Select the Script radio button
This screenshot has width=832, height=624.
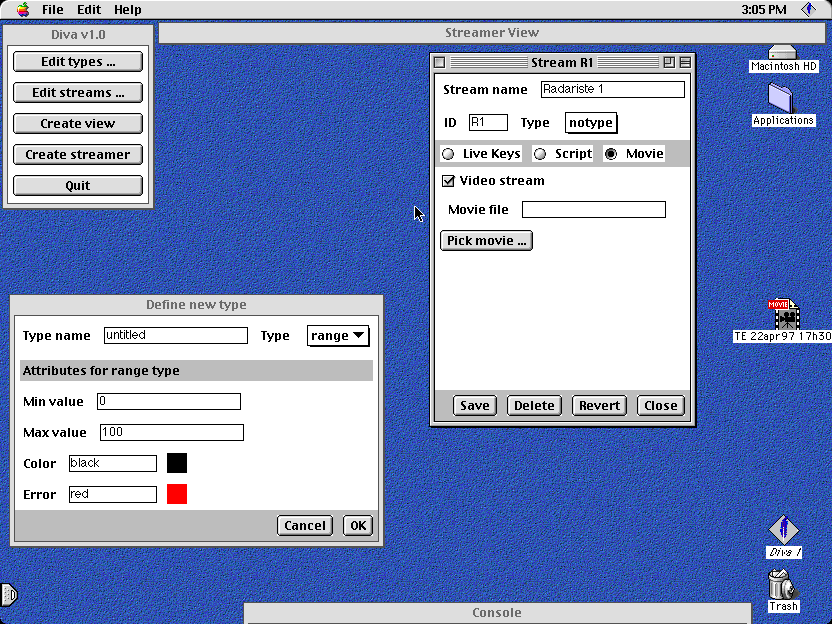(540, 154)
